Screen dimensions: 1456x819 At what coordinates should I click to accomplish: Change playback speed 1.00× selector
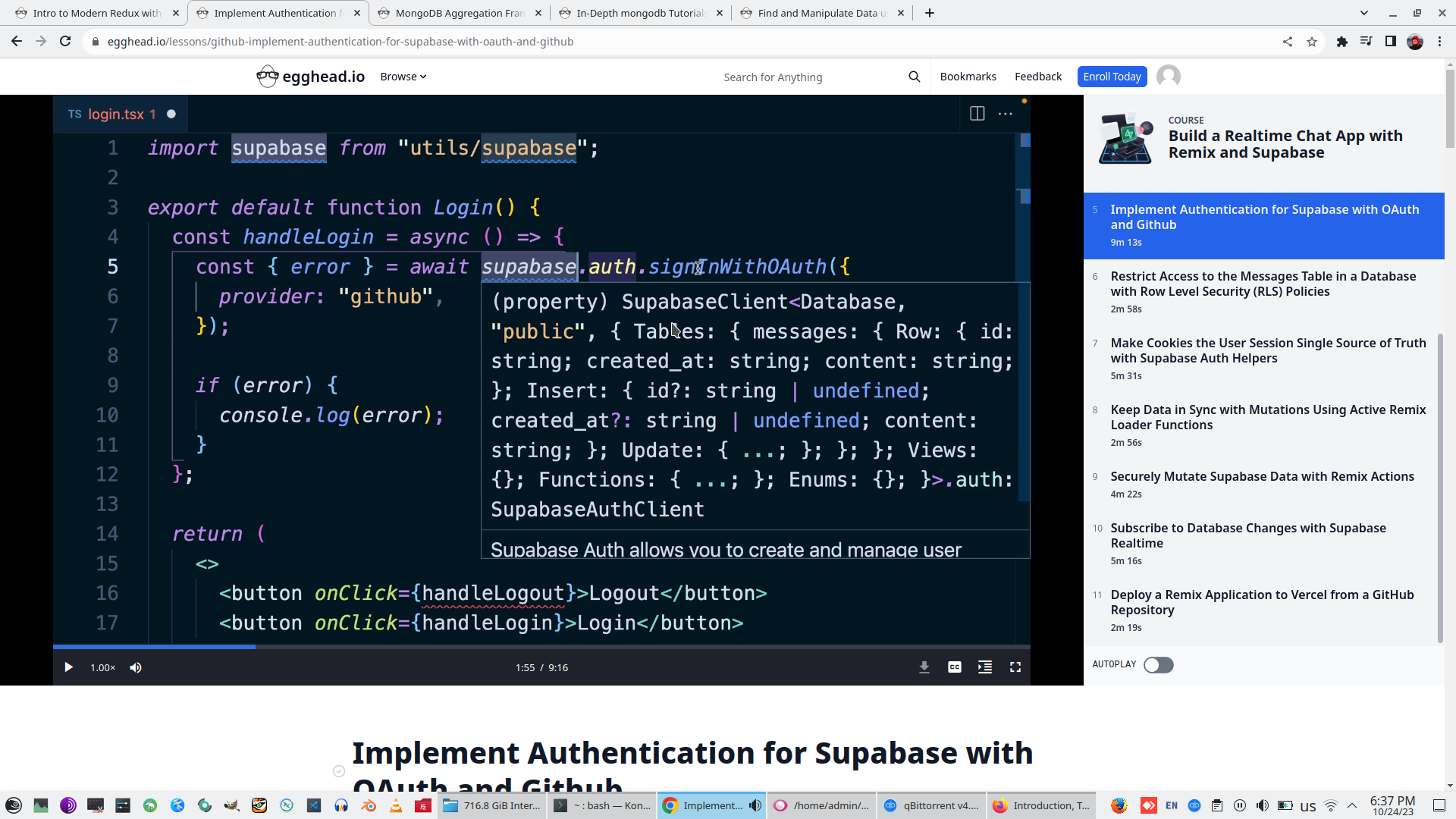(x=102, y=667)
